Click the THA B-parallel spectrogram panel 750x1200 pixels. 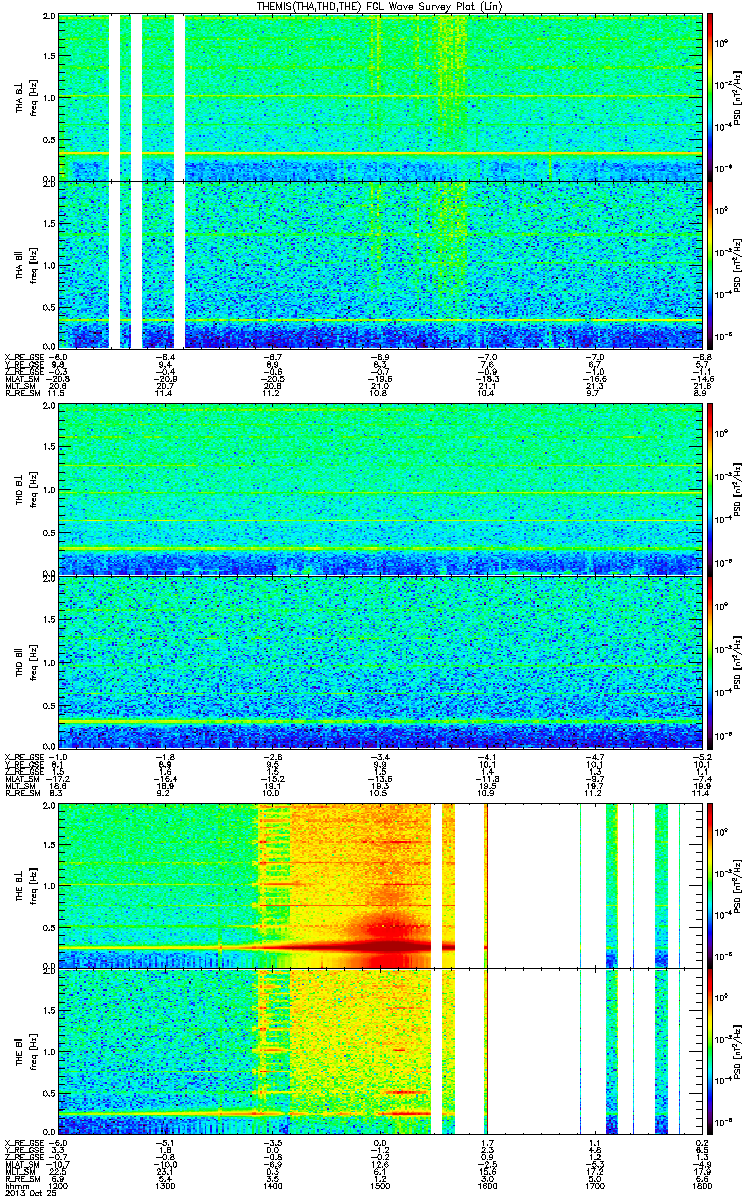(x=379, y=265)
